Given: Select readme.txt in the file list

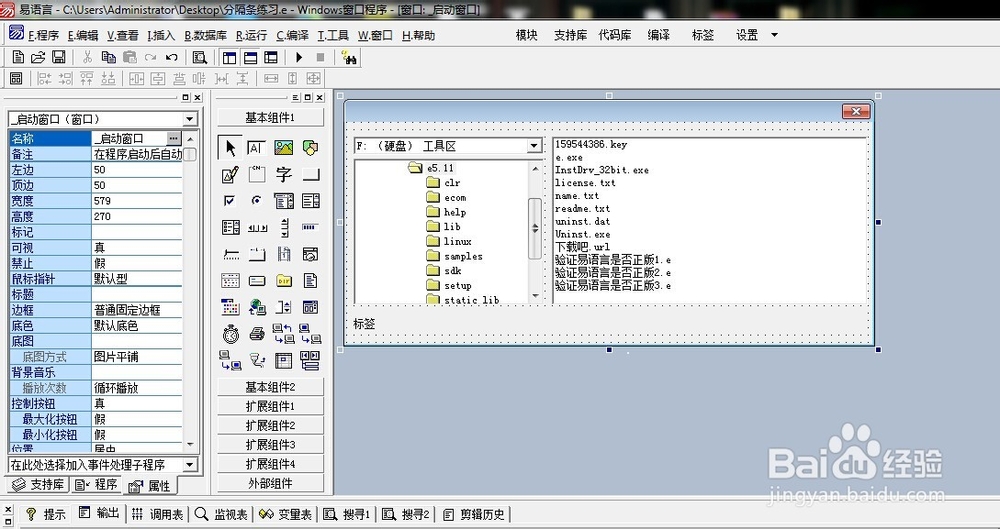Looking at the screenshot, I should 582,209.
